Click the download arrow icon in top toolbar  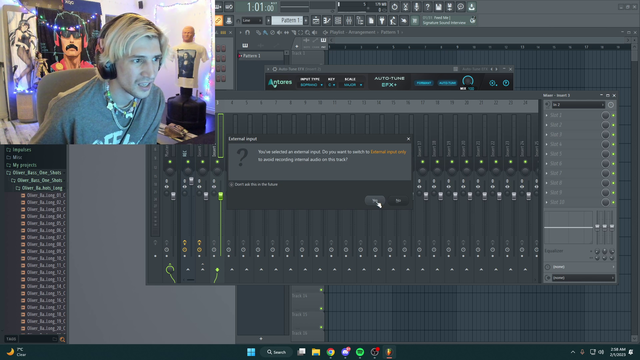pos(471,7)
